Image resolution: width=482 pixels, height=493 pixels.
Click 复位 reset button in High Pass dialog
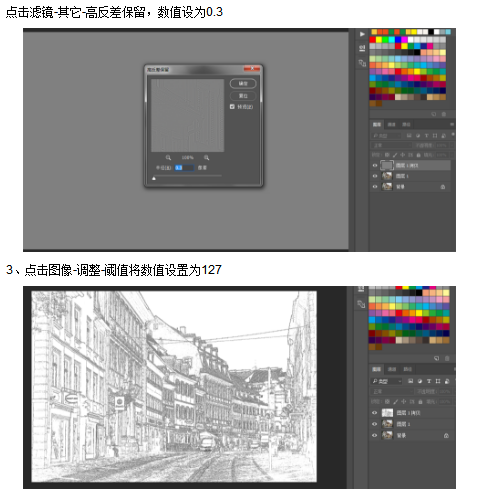[x=243, y=96]
